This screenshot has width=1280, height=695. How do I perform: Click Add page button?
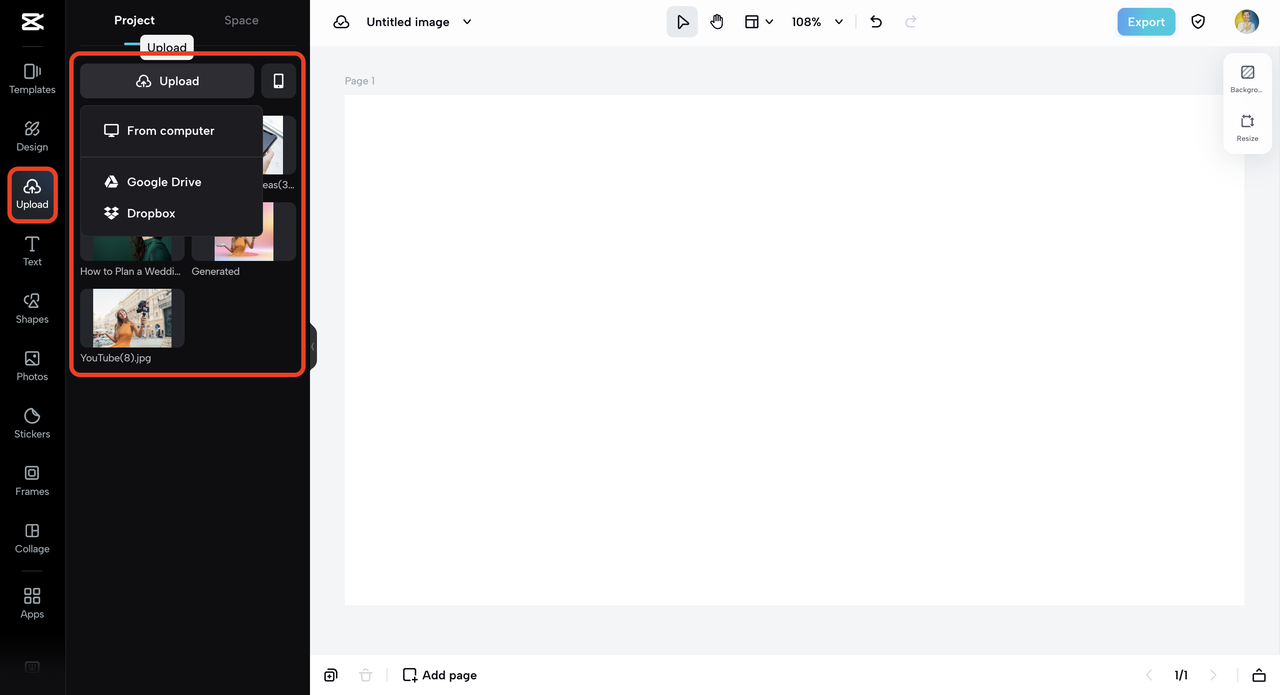440,675
